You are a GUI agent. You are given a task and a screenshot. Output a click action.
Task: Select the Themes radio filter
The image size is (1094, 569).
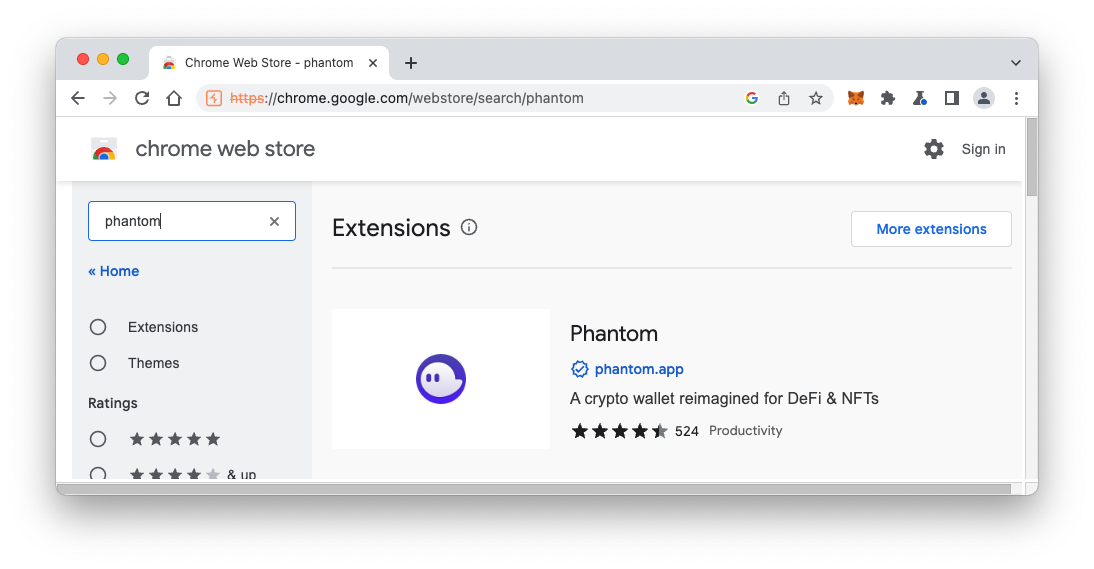click(x=98, y=363)
